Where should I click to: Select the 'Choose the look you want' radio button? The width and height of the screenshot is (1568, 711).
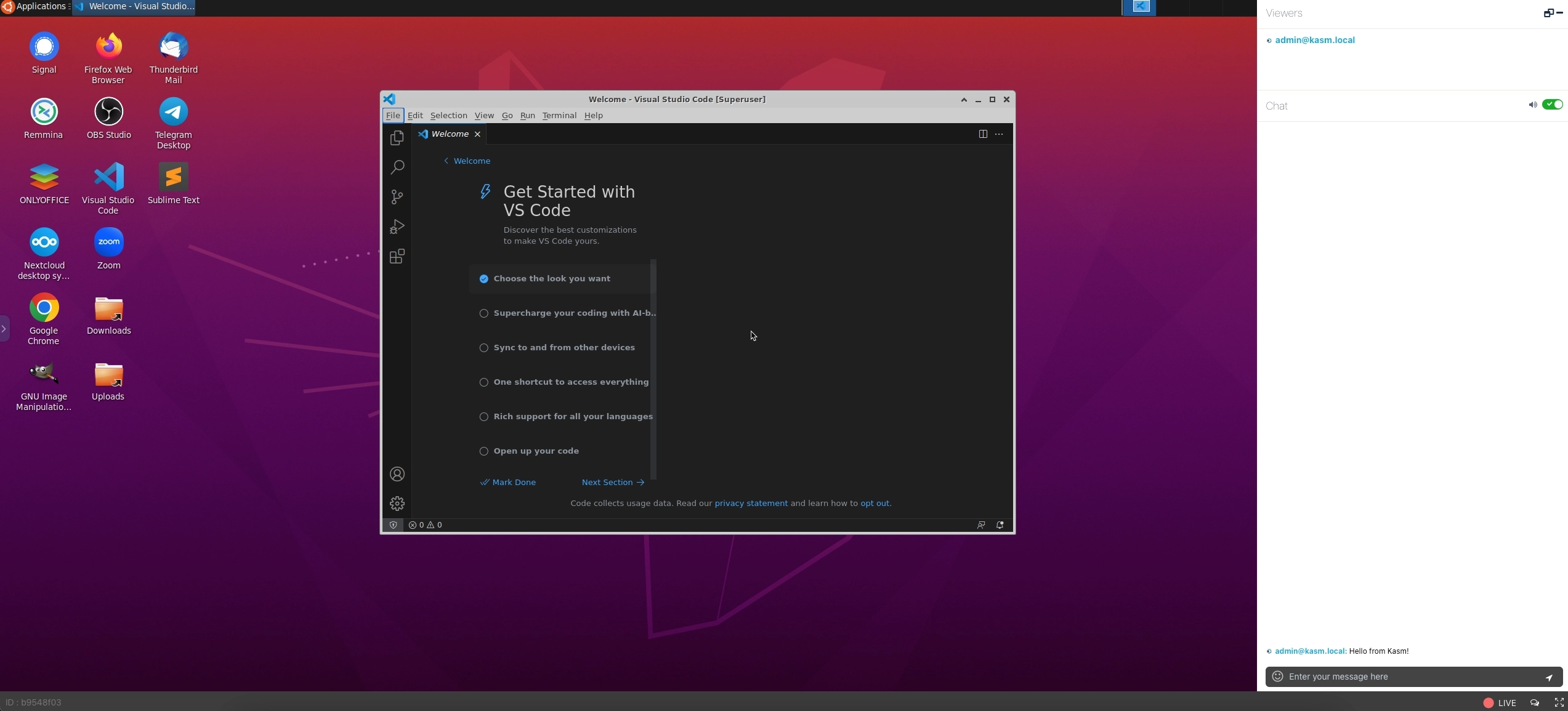tap(484, 278)
